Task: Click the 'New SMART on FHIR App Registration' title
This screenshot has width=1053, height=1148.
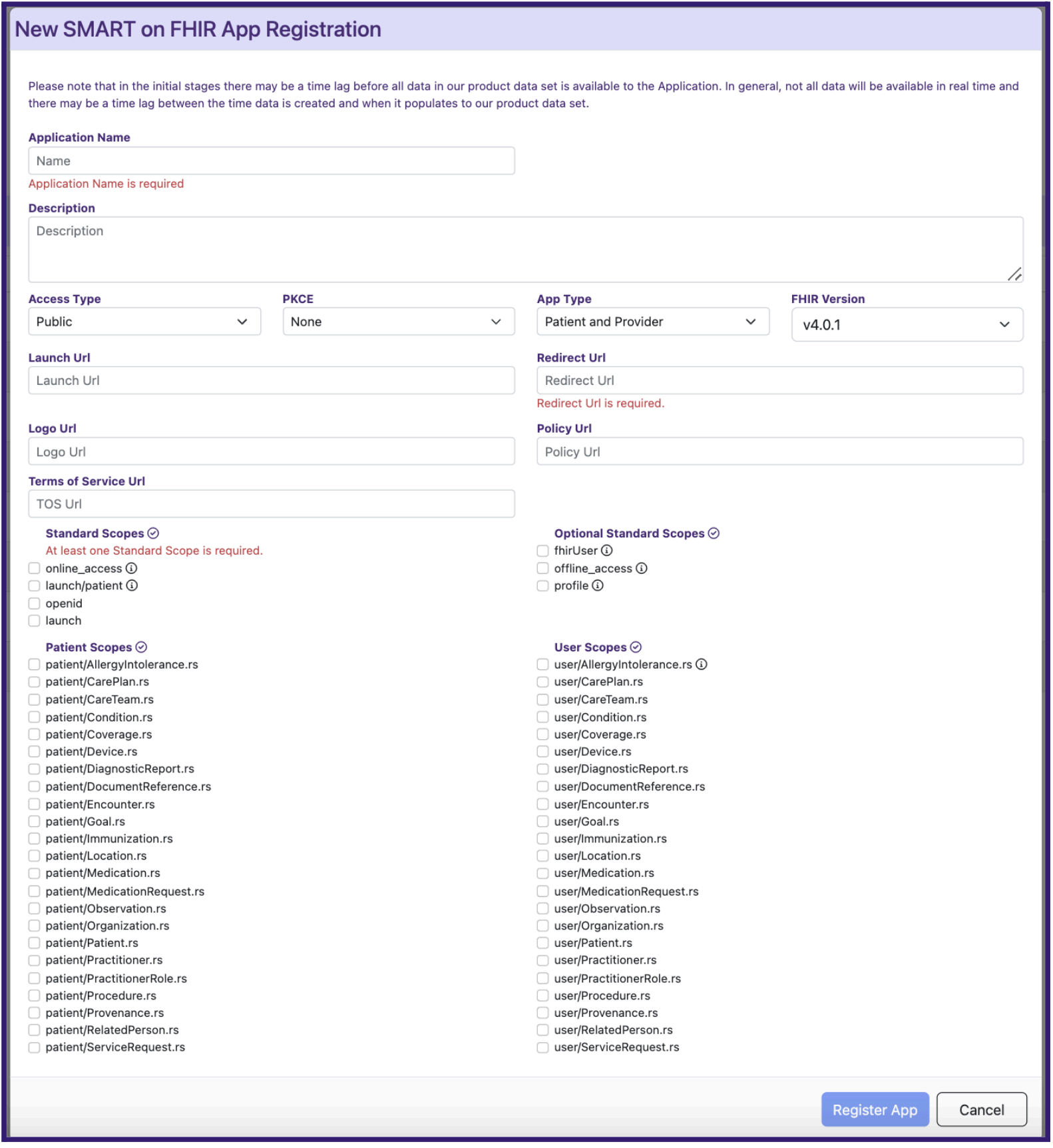Action: 198,29
